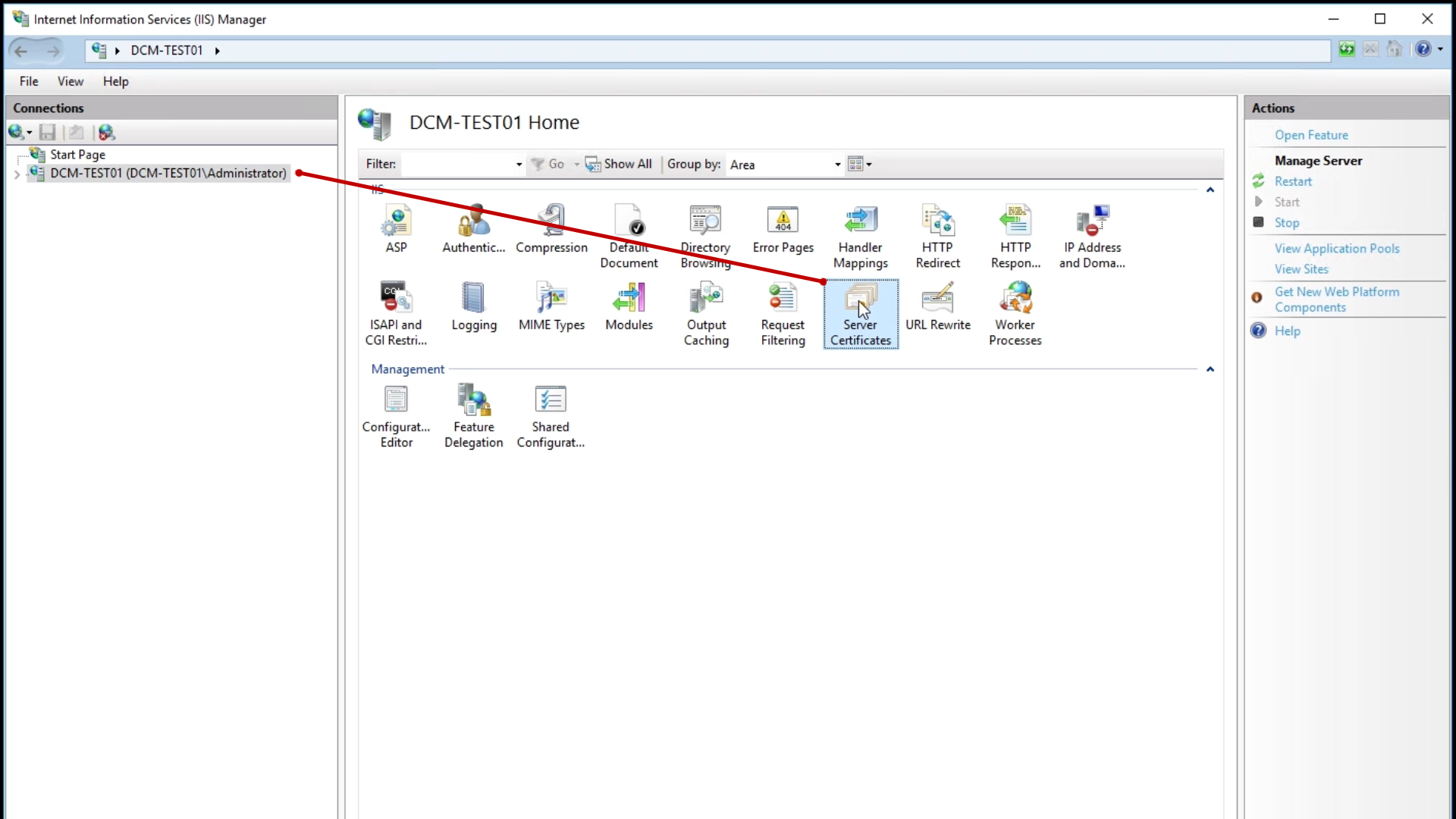This screenshot has height=819, width=1456.
Task: Open the Filter combo box dropdown
Action: point(519,165)
